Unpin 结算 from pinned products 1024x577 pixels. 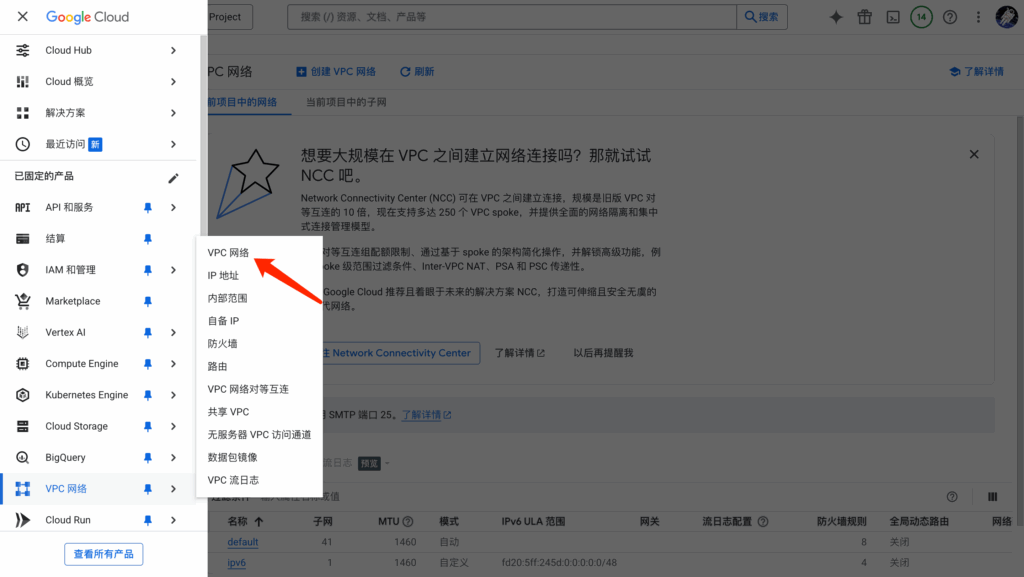click(148, 239)
